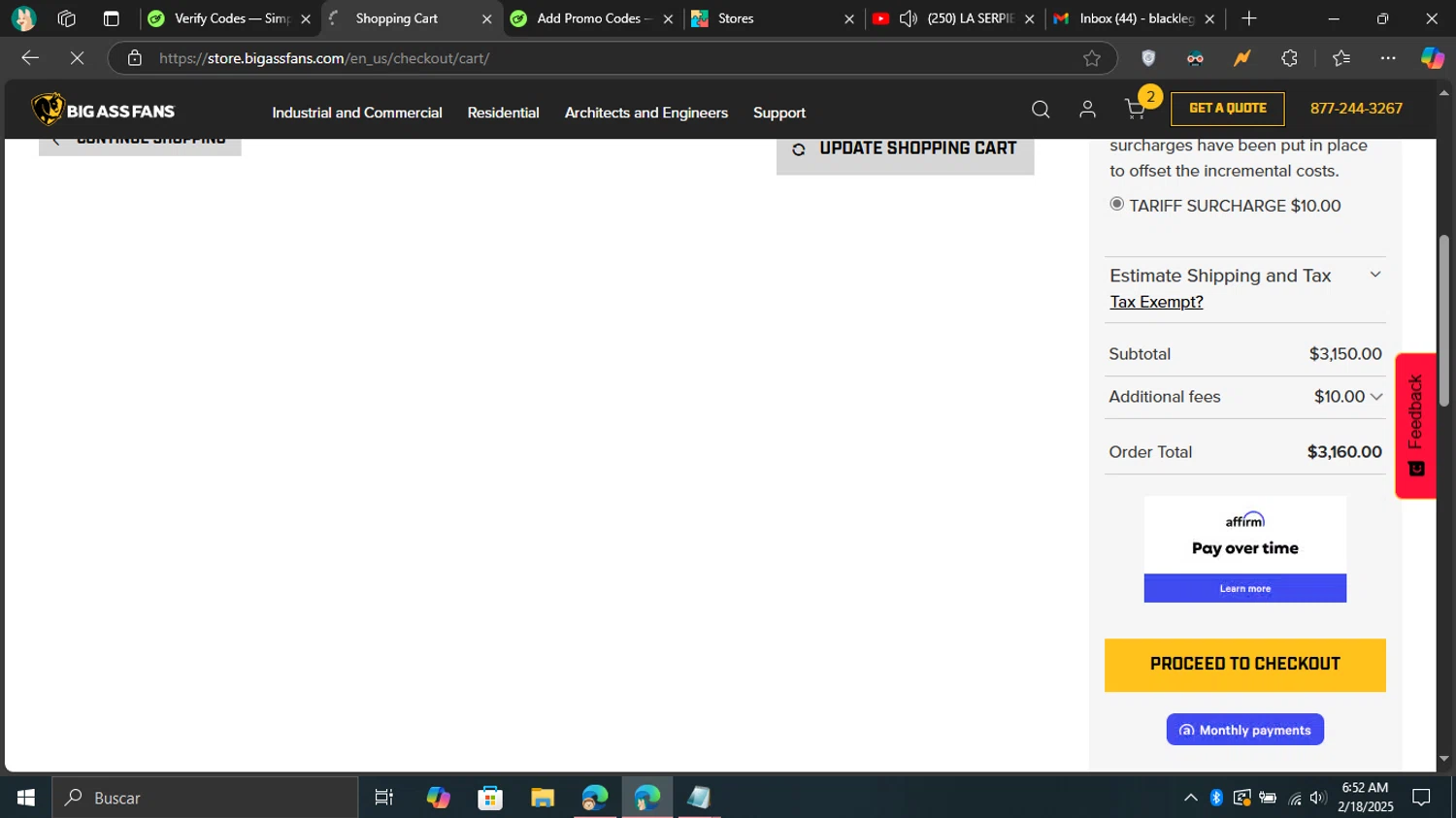Stop page loading with X button
This screenshot has height=818, width=1456.
[x=77, y=58]
